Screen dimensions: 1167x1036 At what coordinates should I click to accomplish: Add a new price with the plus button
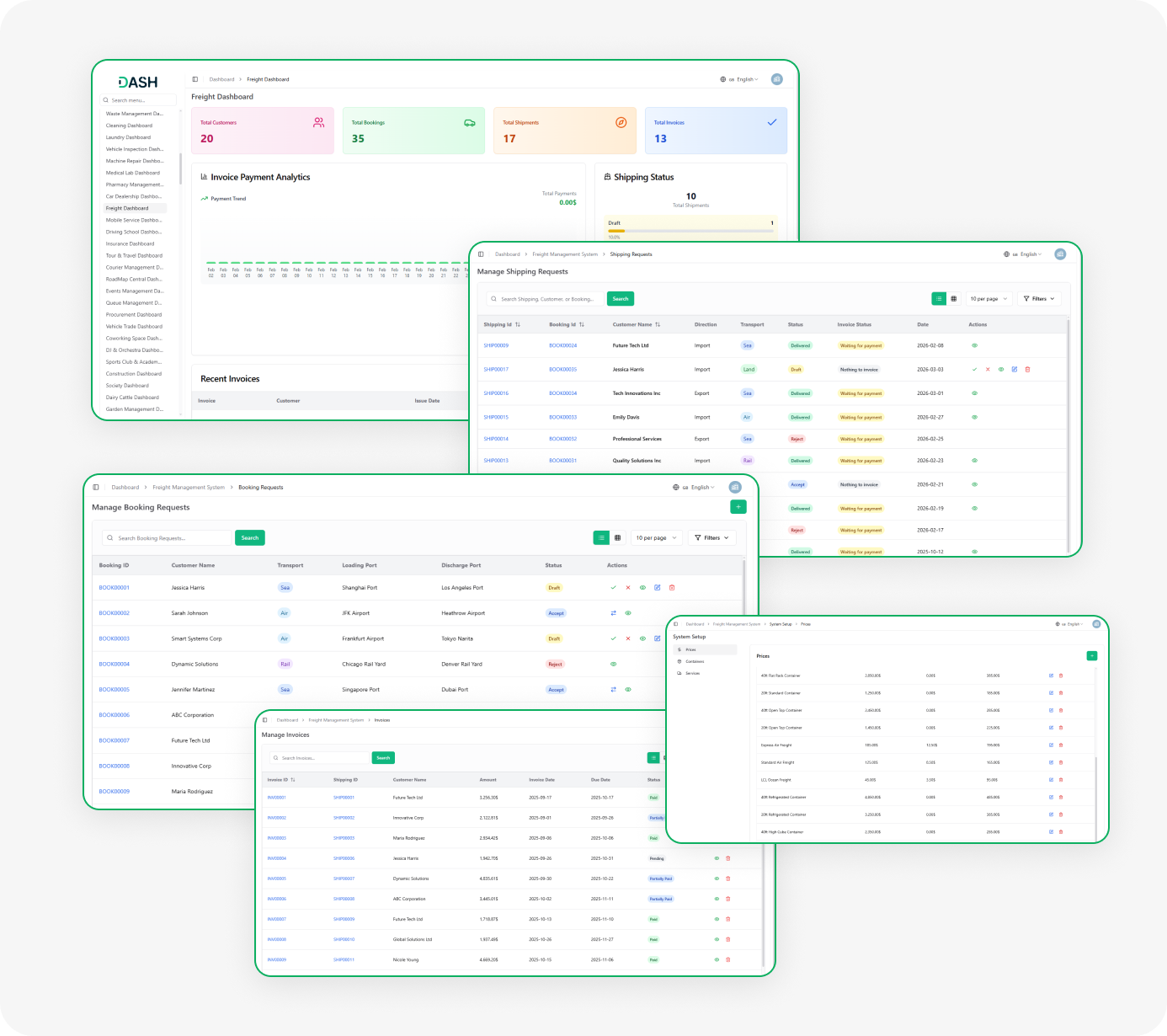coord(1092,655)
